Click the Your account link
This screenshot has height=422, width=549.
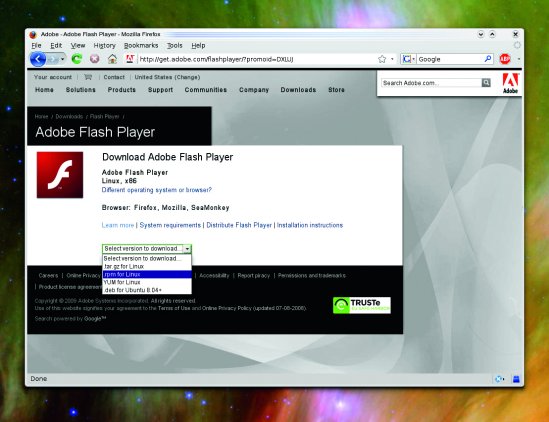53,77
